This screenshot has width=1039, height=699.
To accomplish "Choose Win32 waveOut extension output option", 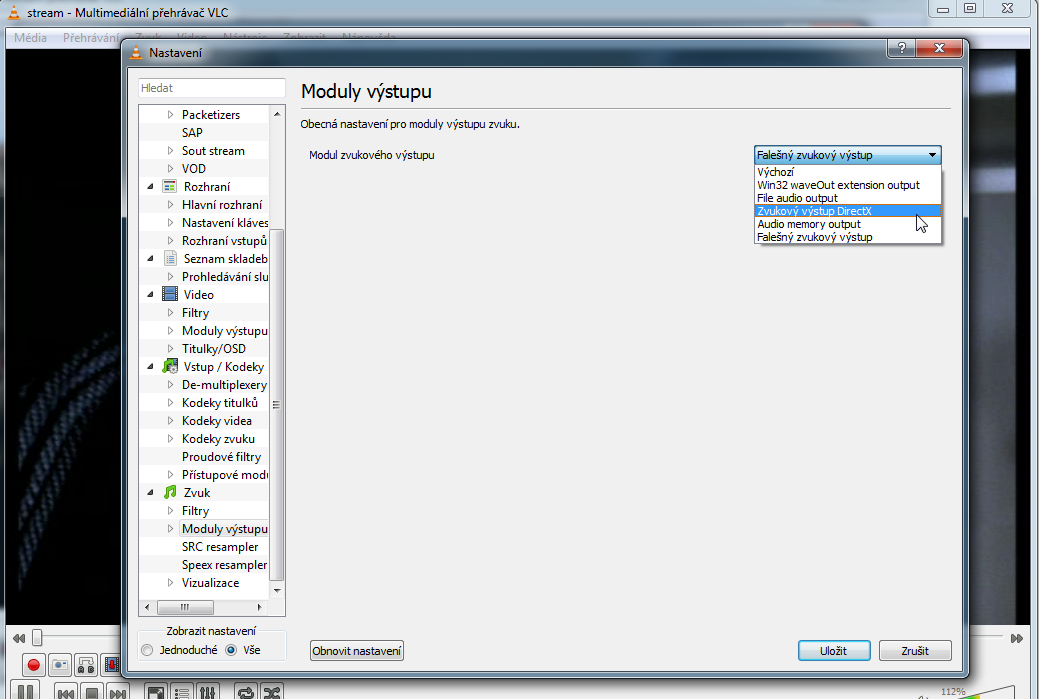I will pyautogui.click(x=848, y=185).
